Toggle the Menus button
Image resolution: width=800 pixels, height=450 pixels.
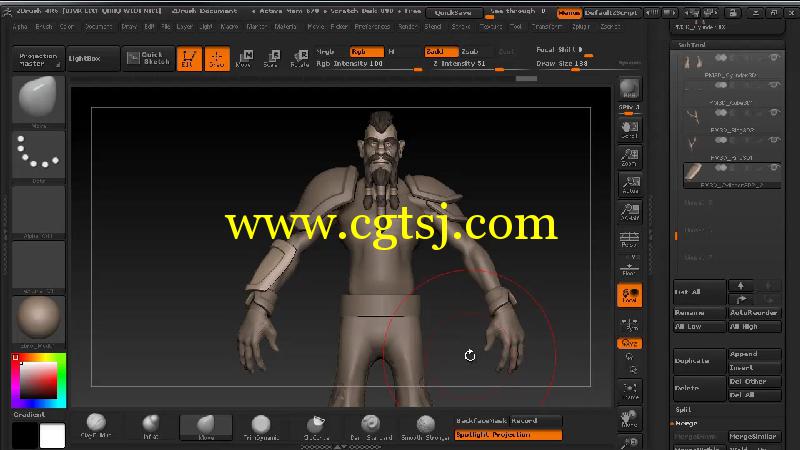[569, 13]
